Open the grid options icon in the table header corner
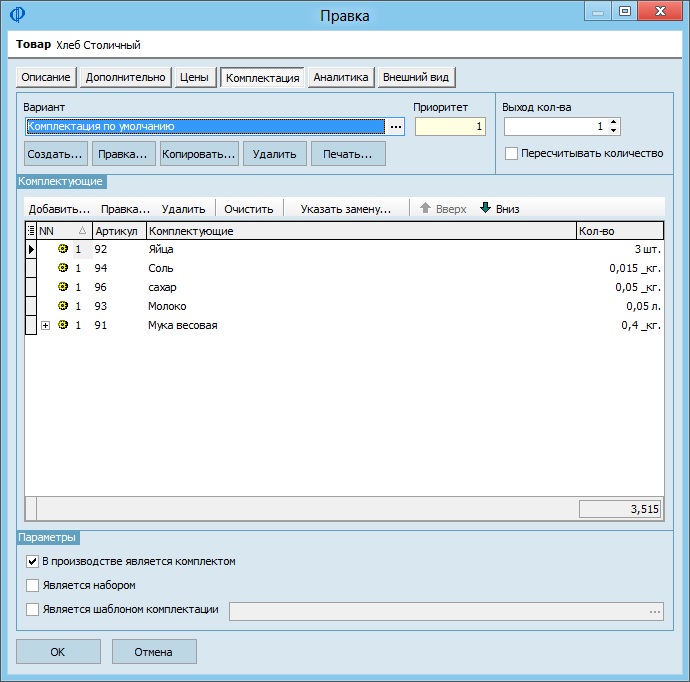 [31, 231]
